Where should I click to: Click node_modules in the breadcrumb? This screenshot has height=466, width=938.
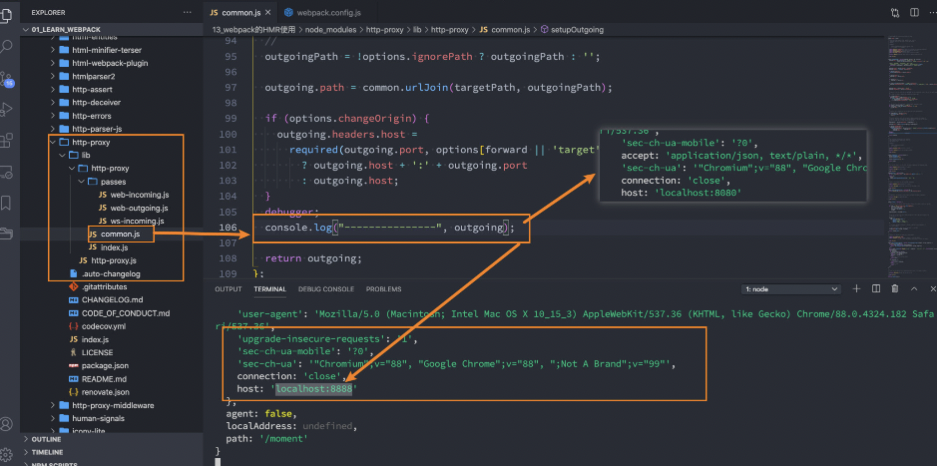[x=331, y=29]
